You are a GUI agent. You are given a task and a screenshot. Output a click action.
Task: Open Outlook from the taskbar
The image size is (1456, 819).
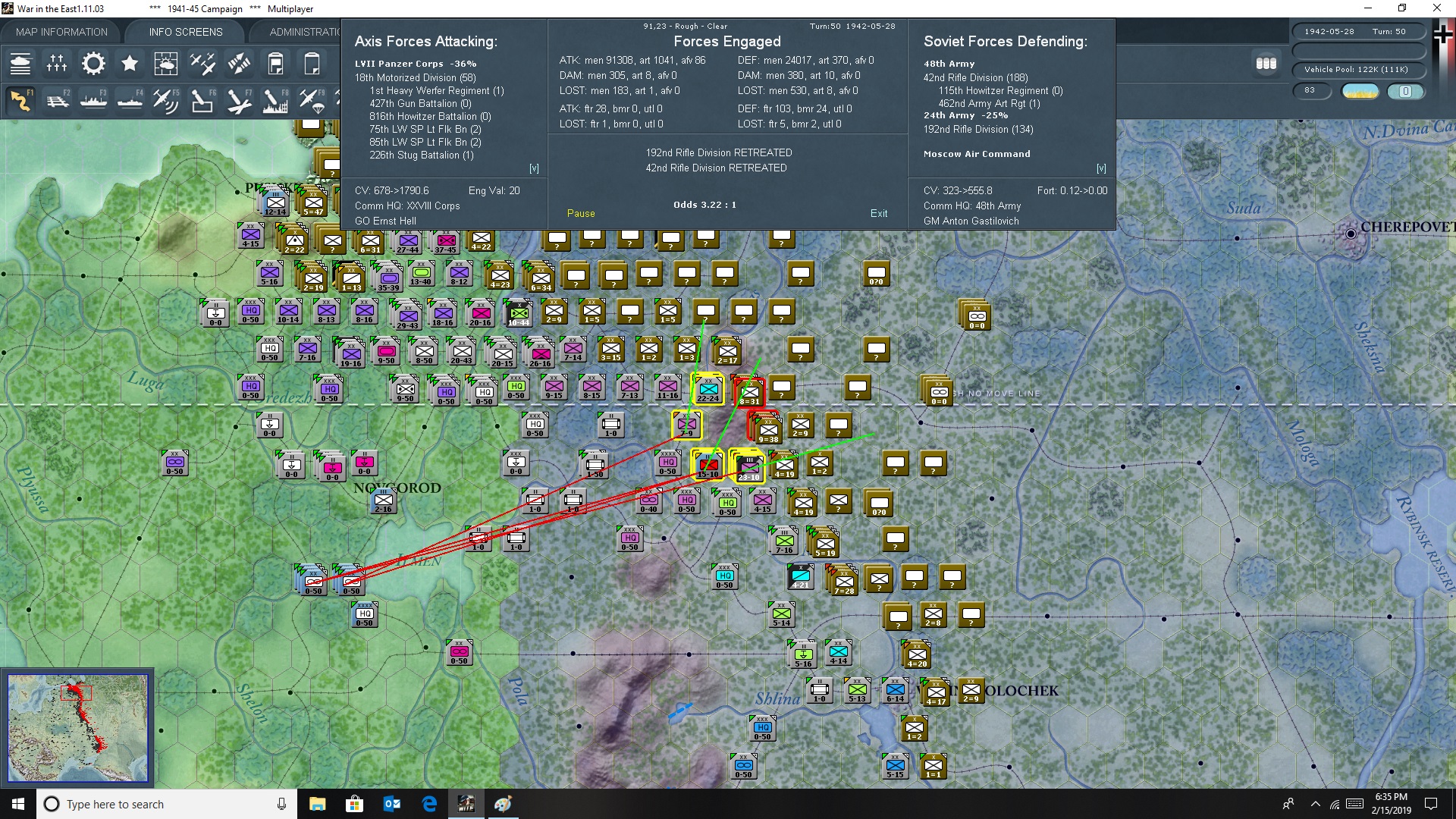click(391, 804)
